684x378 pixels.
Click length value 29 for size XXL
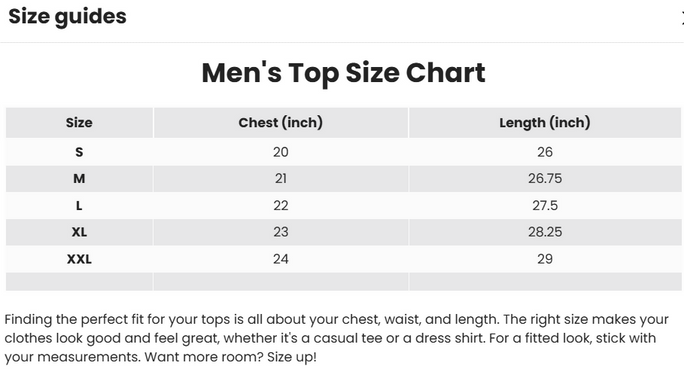545,259
